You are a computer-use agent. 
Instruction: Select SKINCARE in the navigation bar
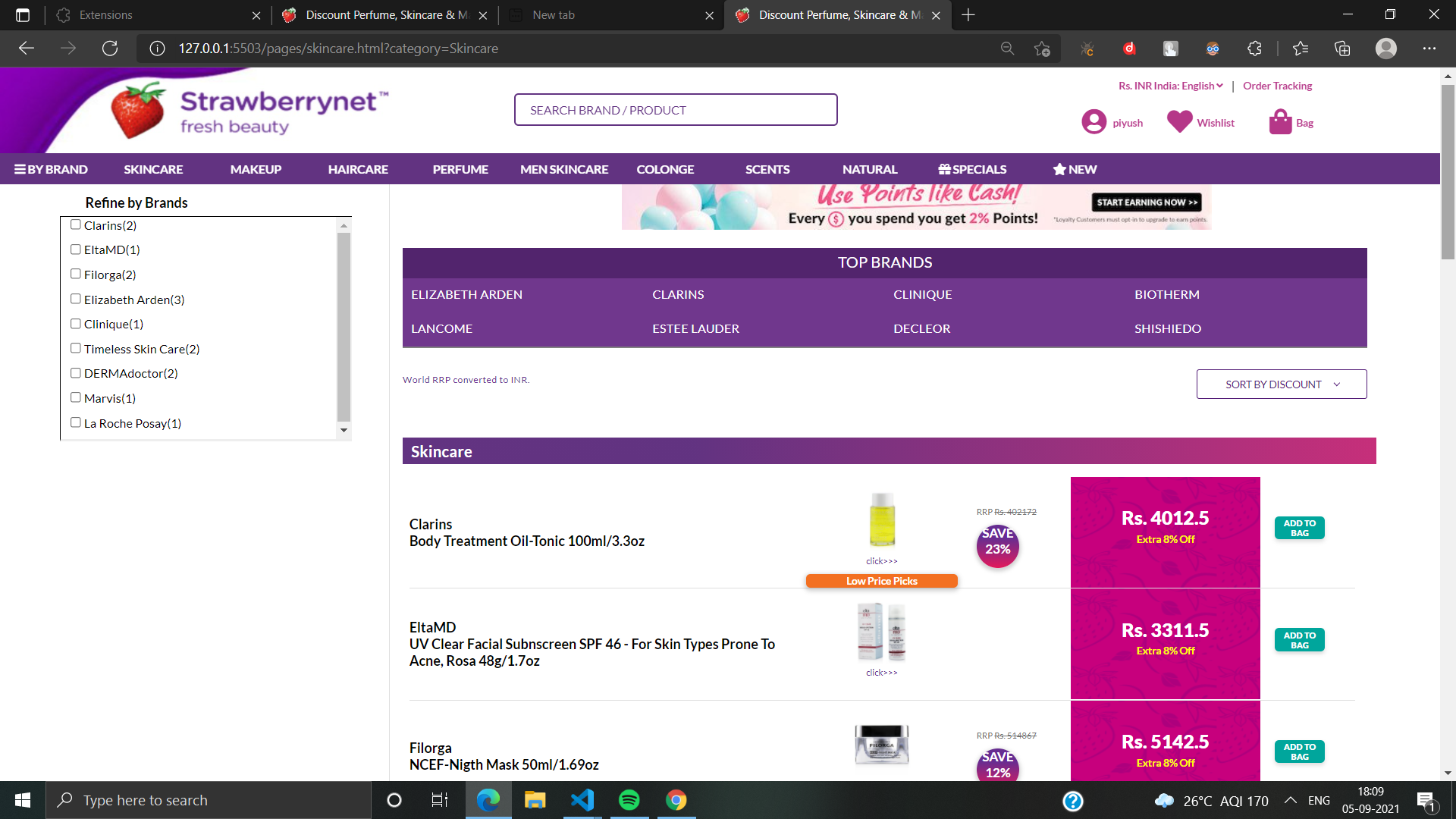point(153,169)
